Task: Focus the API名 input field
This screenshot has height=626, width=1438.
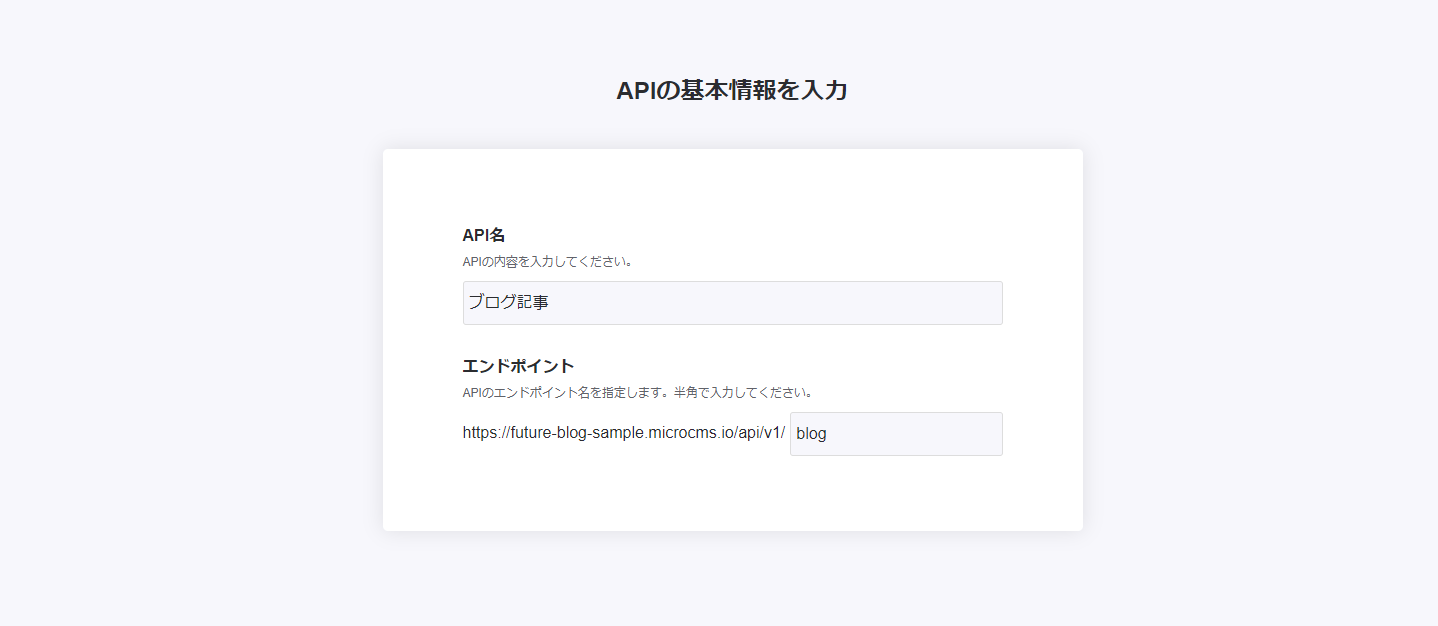Action: (x=732, y=303)
